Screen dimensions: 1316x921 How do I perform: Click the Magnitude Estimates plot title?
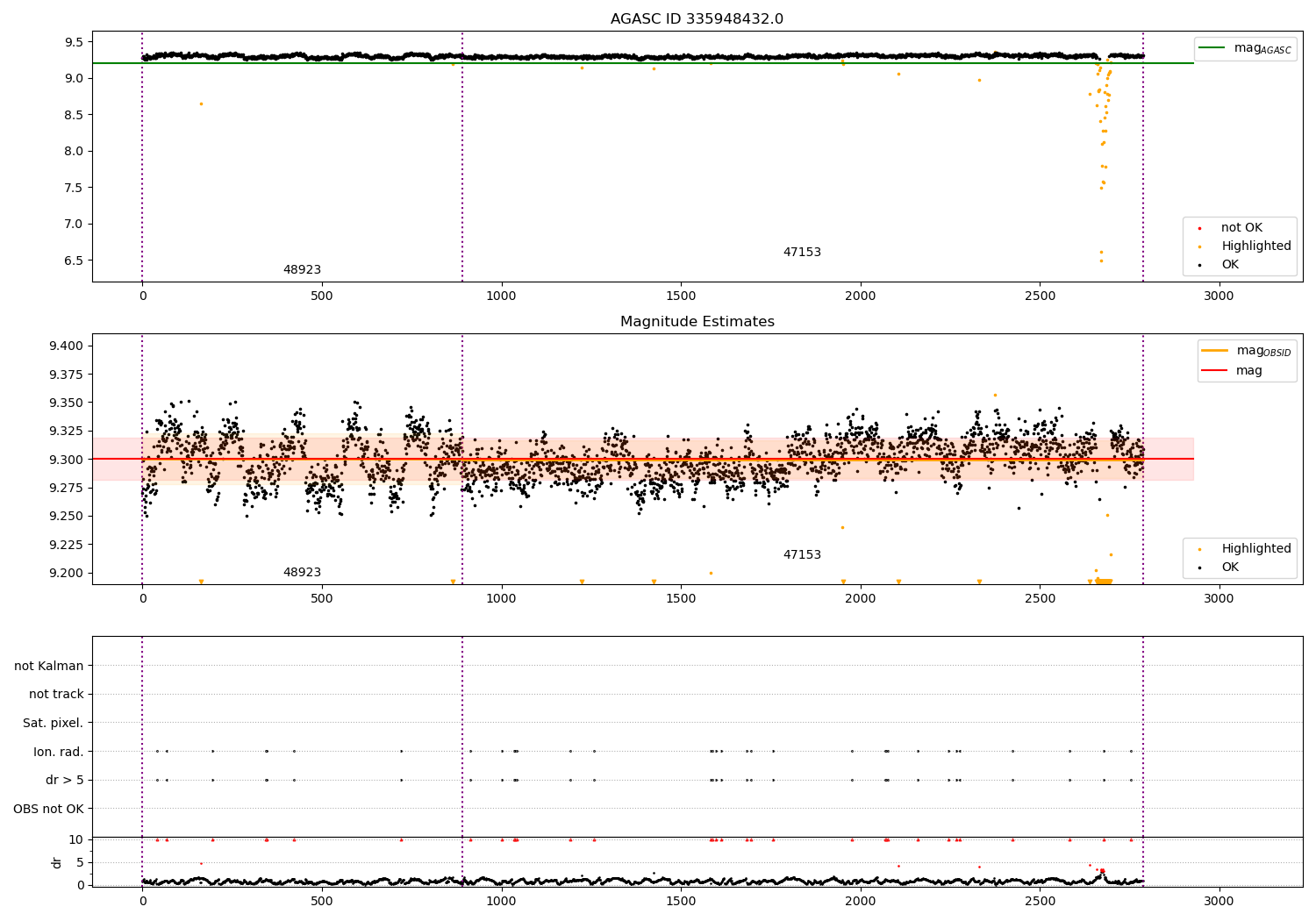(697, 322)
